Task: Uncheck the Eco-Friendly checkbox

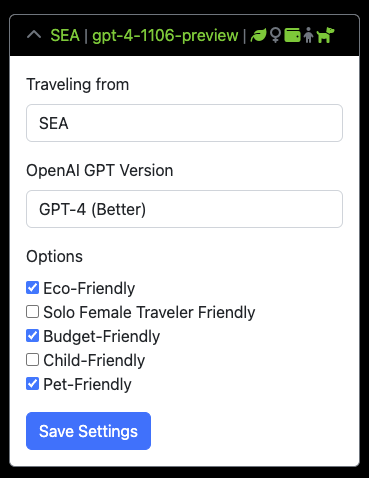Action: 32,288
